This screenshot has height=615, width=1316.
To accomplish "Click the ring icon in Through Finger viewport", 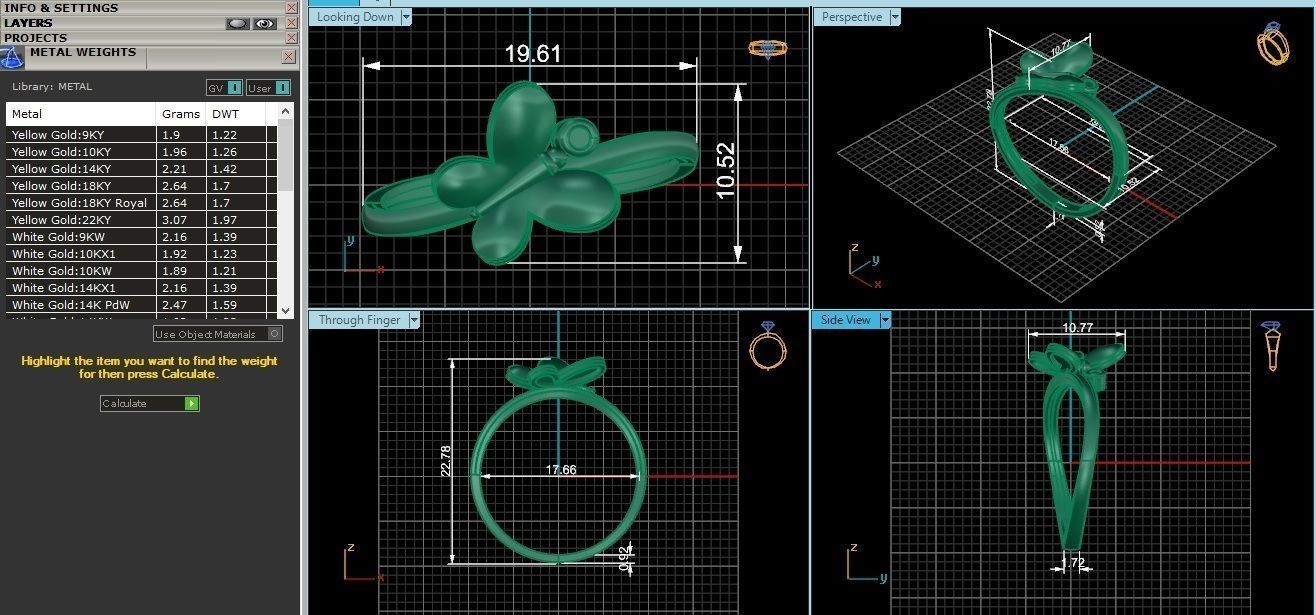I will [767, 344].
